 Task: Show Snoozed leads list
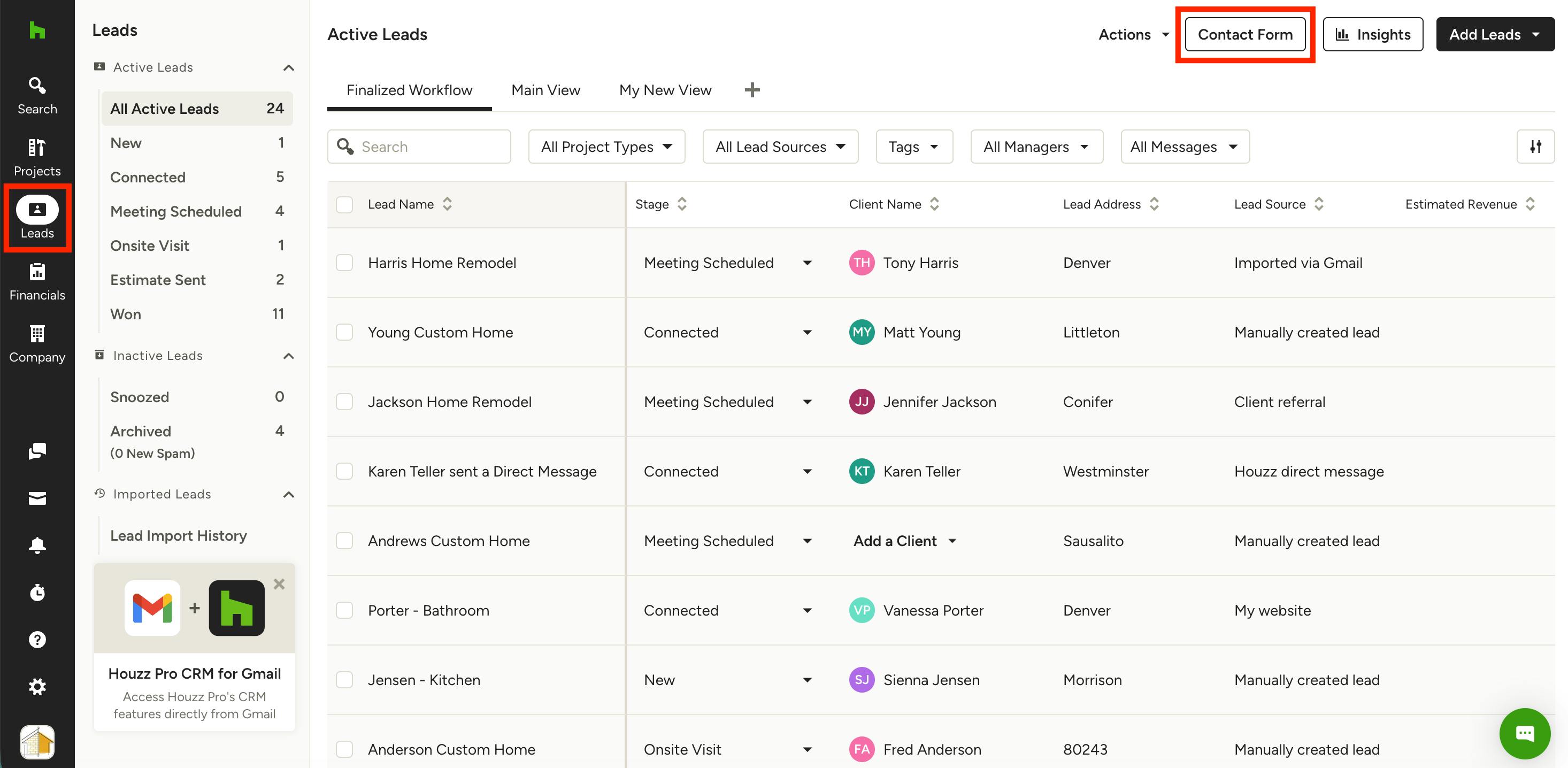(x=197, y=397)
